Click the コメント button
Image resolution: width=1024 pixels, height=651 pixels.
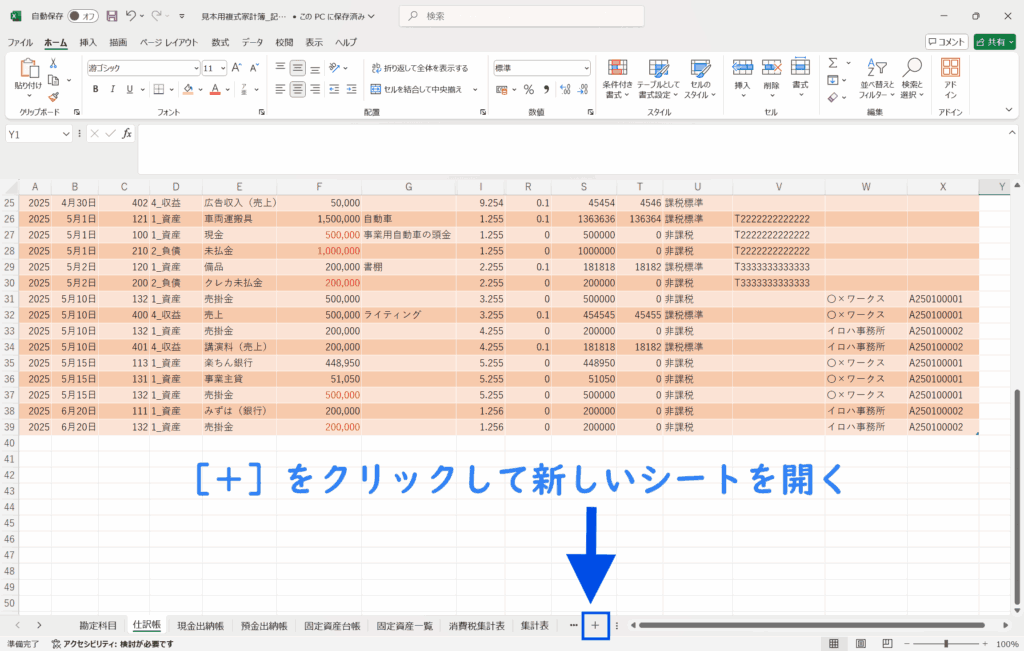(x=947, y=42)
